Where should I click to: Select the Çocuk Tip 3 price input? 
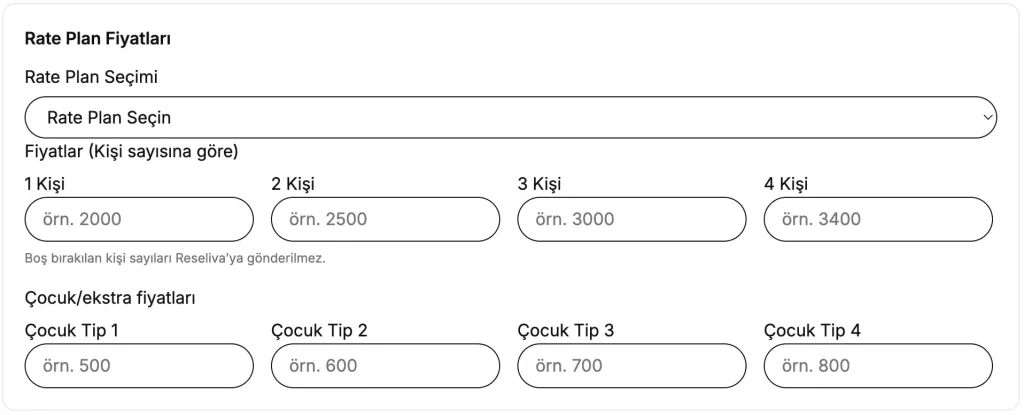631,366
